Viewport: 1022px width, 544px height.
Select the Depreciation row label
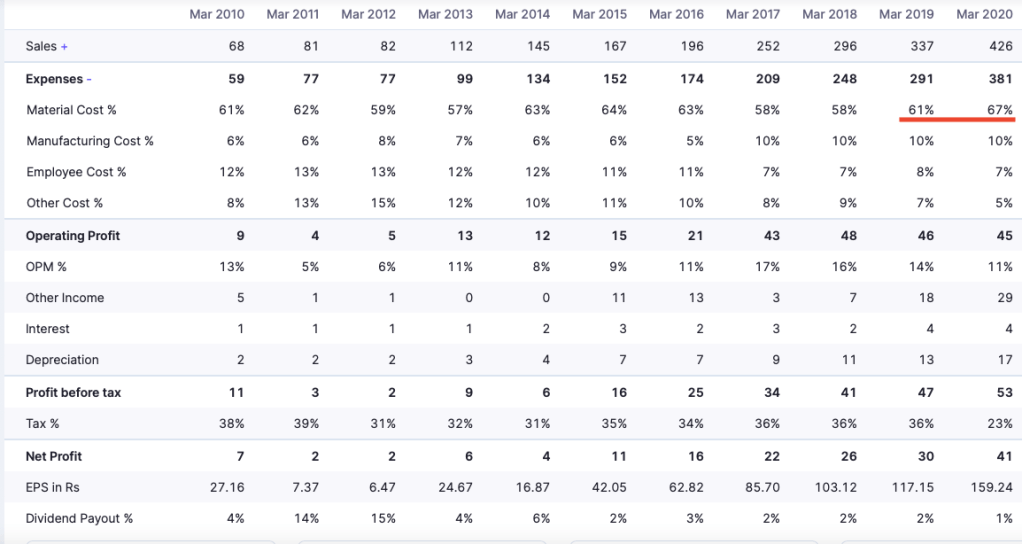tap(62, 360)
